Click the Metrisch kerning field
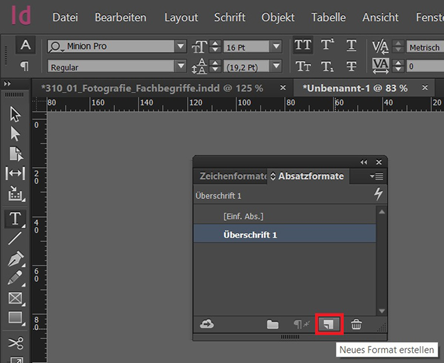Viewport: 444px width, 363px height. (x=425, y=47)
